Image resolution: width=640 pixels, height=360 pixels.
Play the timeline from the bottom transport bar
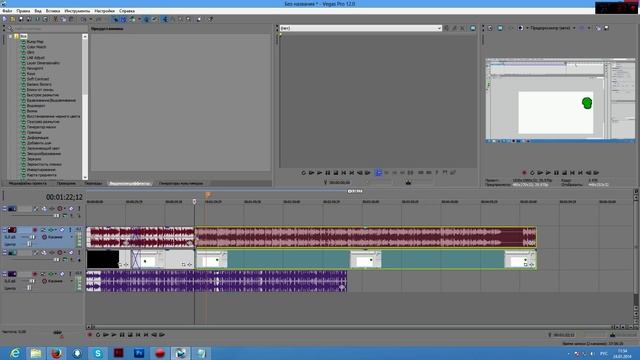coord(114,335)
